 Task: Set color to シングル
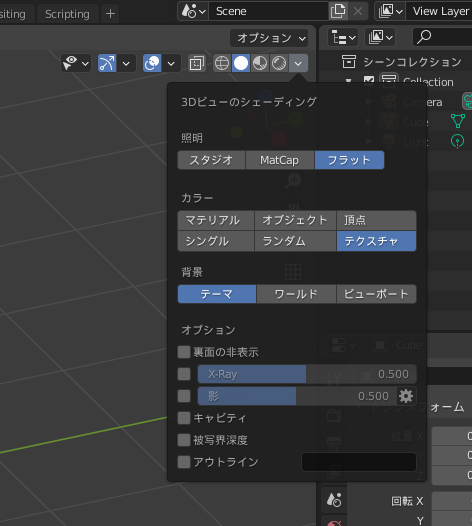pos(216,241)
